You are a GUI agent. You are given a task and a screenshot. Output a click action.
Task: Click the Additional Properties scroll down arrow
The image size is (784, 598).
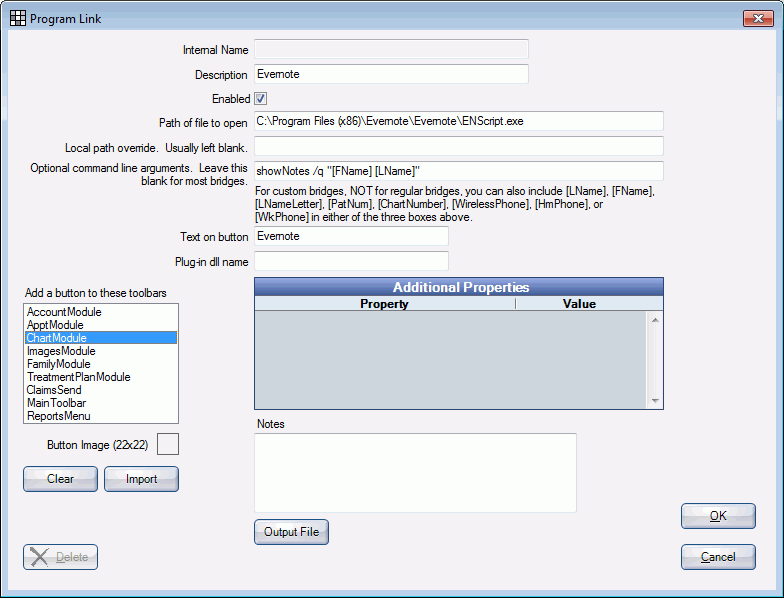pyautogui.click(x=655, y=401)
